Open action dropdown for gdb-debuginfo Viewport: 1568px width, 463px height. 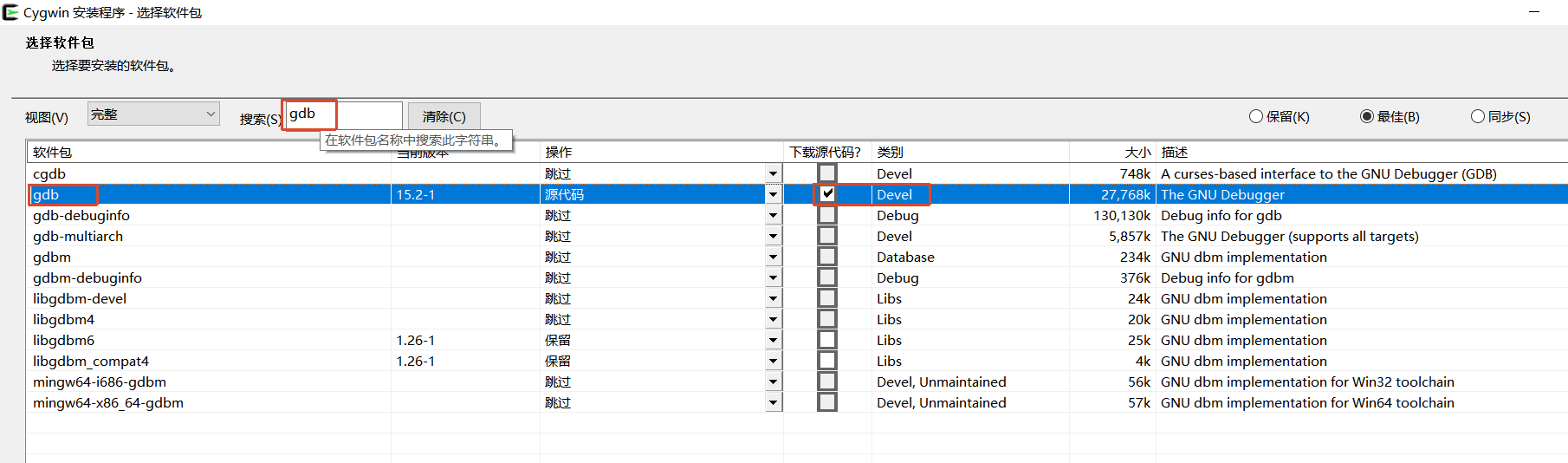[x=773, y=215]
